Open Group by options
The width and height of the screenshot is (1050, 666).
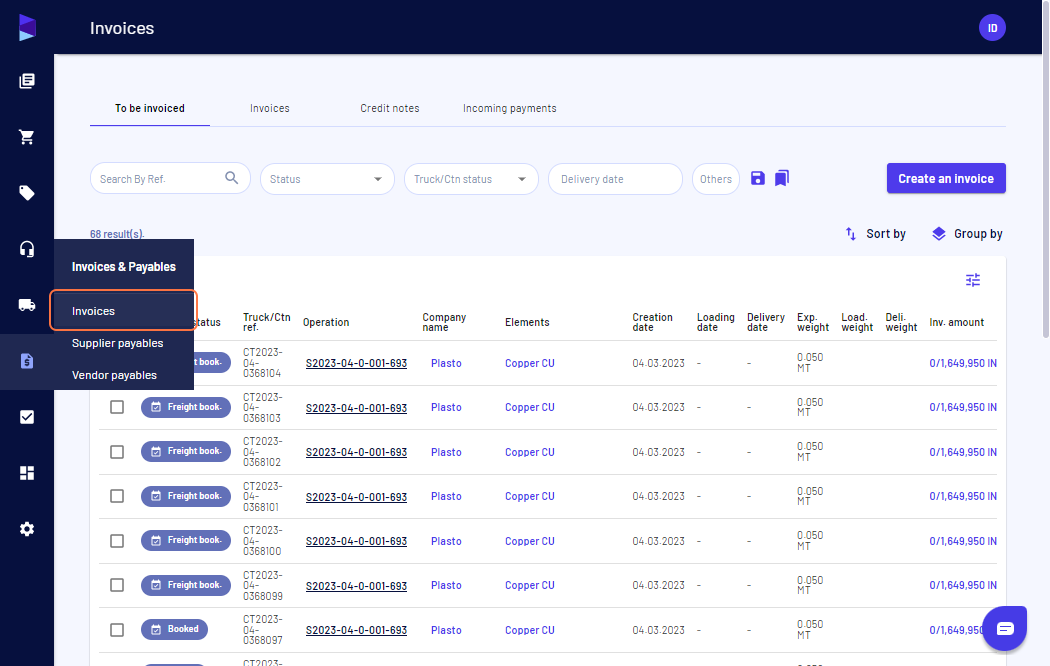967,234
